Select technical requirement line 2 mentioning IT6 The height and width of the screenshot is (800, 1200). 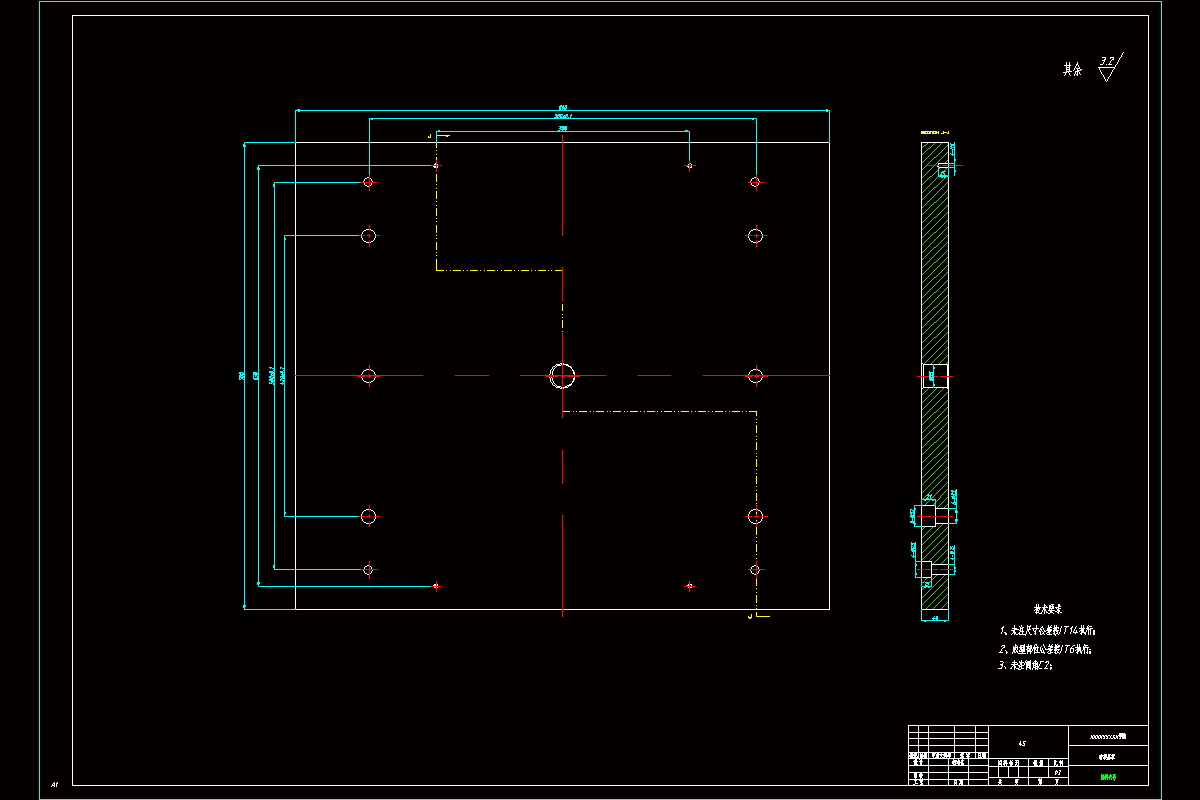pyautogui.click(x=1045, y=649)
